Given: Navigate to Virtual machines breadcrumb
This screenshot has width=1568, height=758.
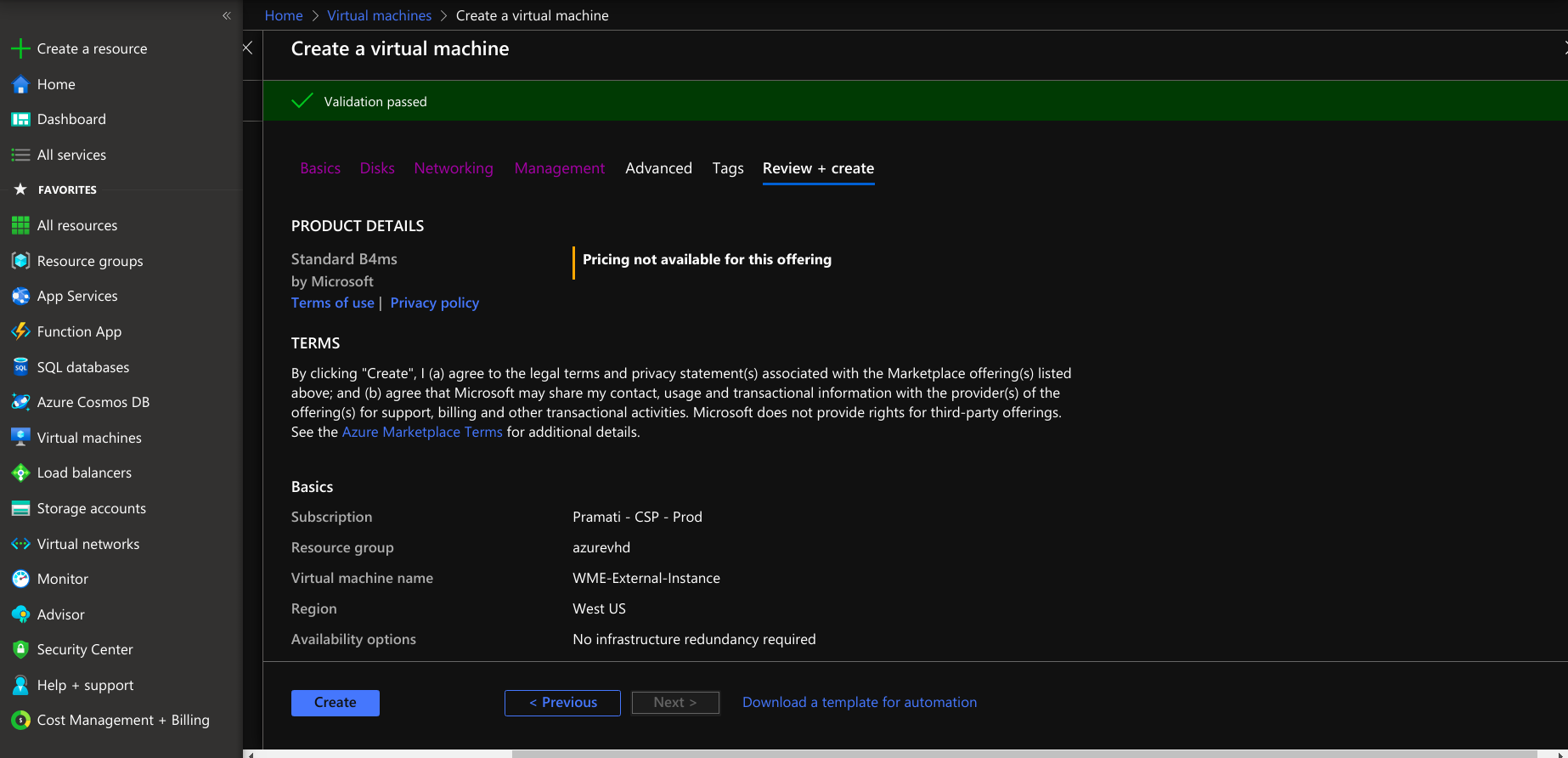Looking at the screenshot, I should pos(379,15).
